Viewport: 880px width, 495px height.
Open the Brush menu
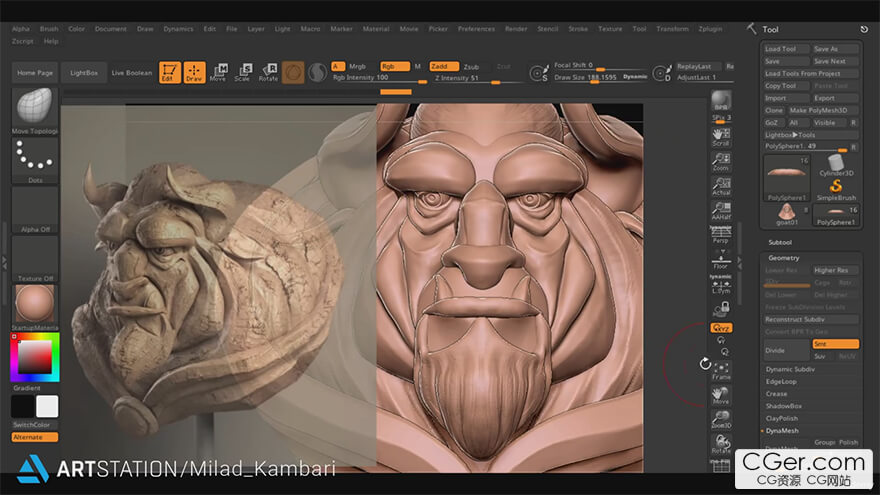(x=49, y=29)
